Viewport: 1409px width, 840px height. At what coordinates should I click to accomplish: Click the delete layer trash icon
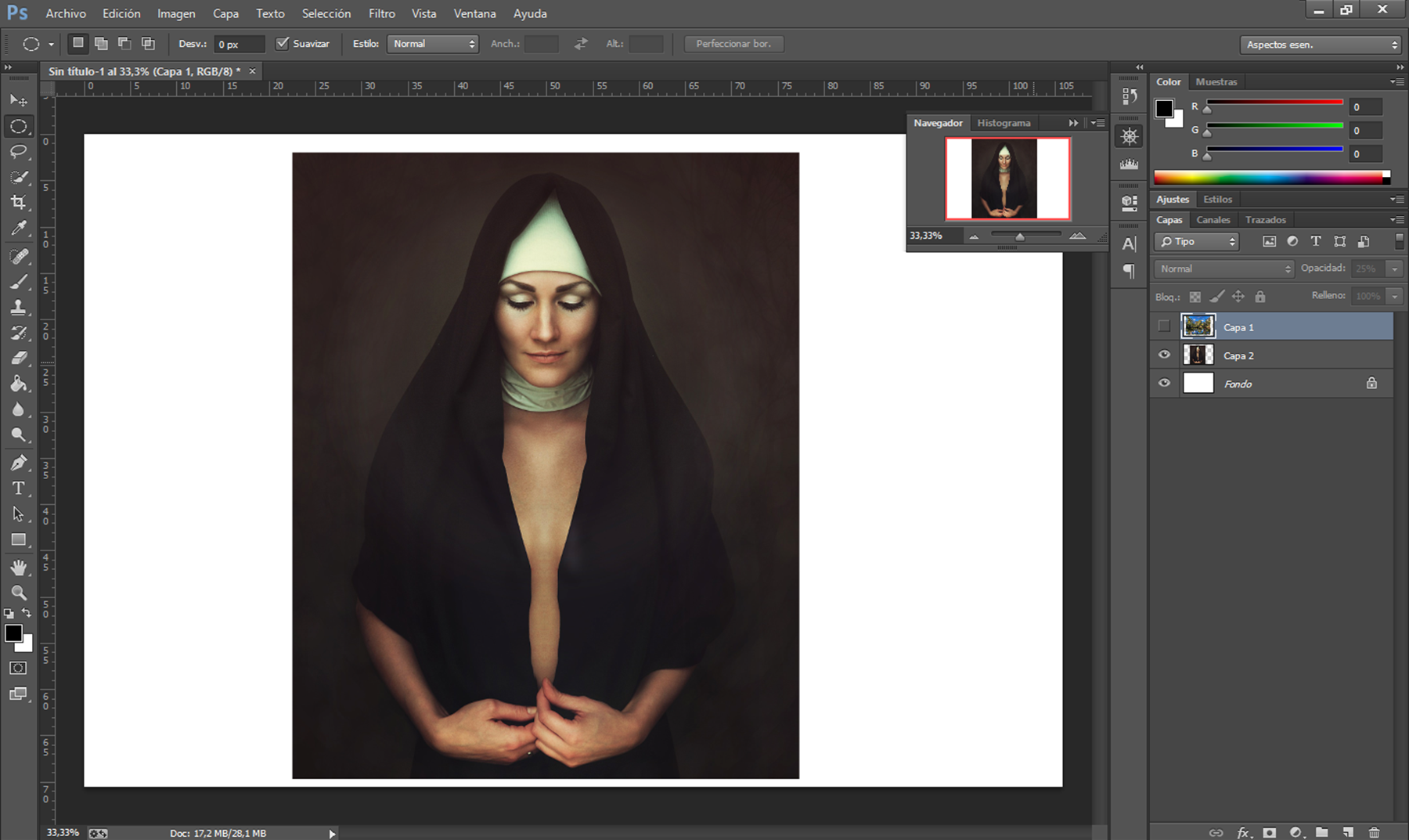click(x=1375, y=832)
